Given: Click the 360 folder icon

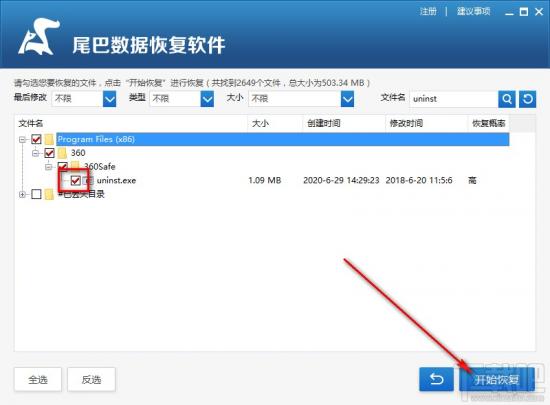Looking at the screenshot, I should tap(62, 153).
